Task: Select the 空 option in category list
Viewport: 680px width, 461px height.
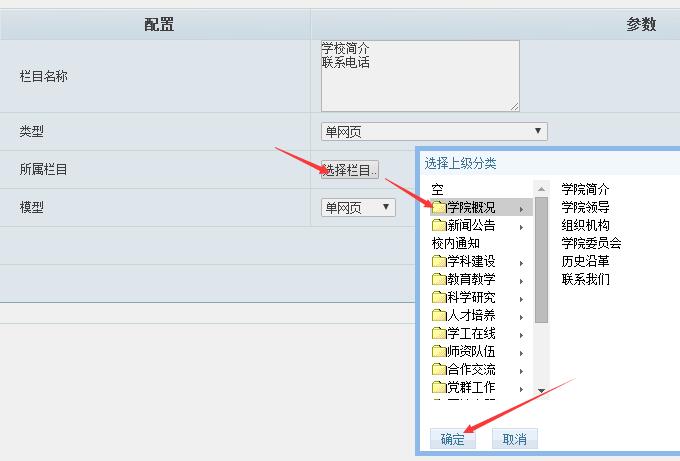Action: coord(438,190)
